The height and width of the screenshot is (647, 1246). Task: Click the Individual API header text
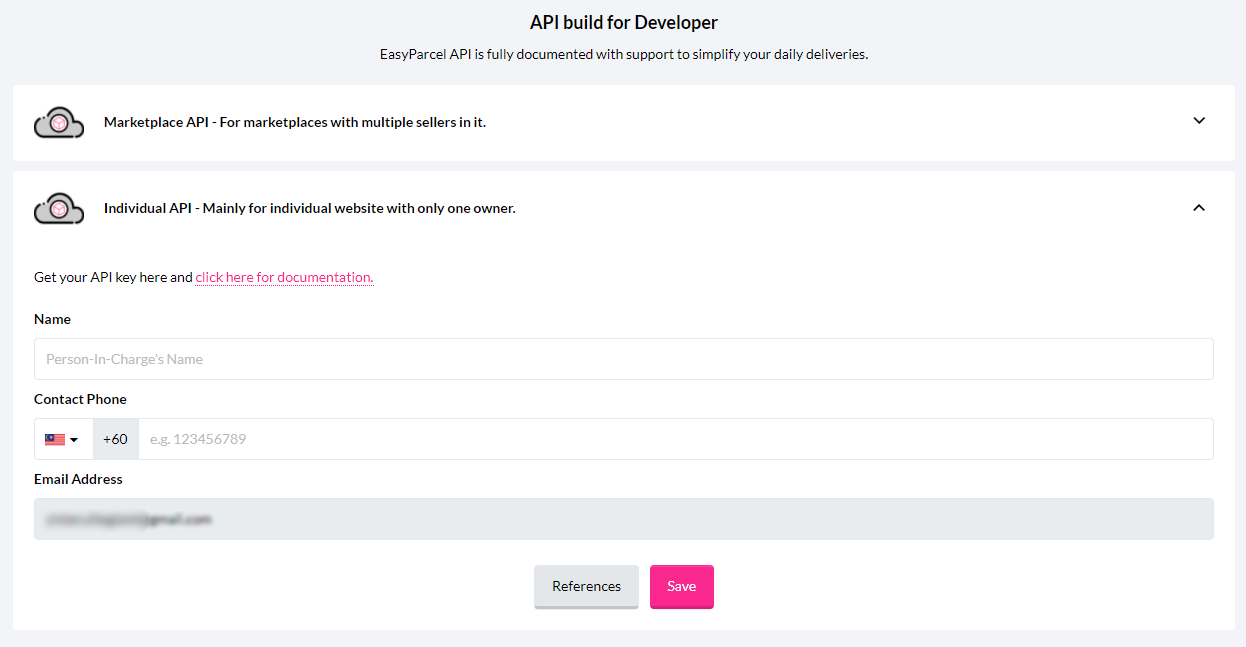click(310, 208)
